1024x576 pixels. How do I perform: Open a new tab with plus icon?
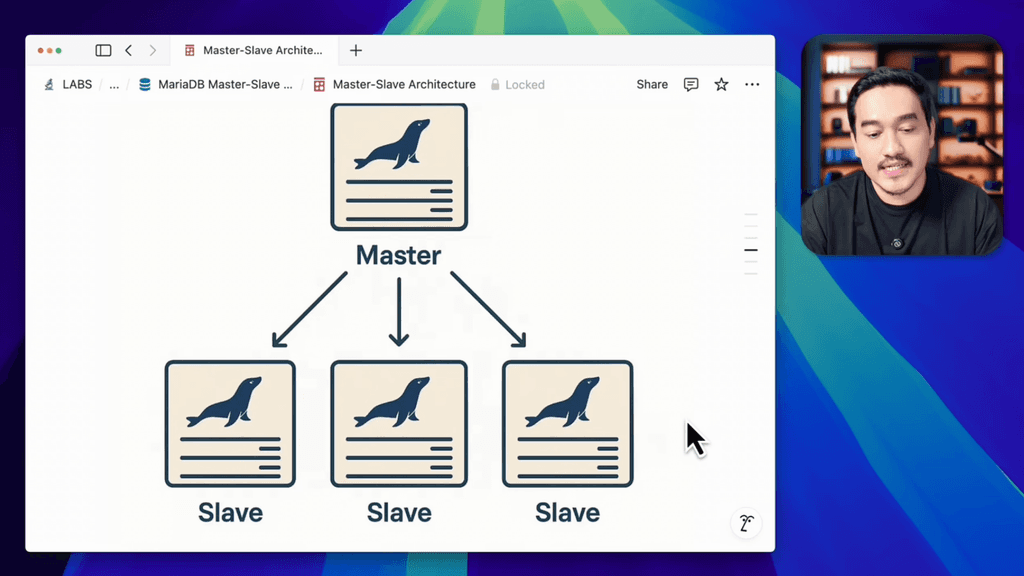pyautogui.click(x=356, y=50)
